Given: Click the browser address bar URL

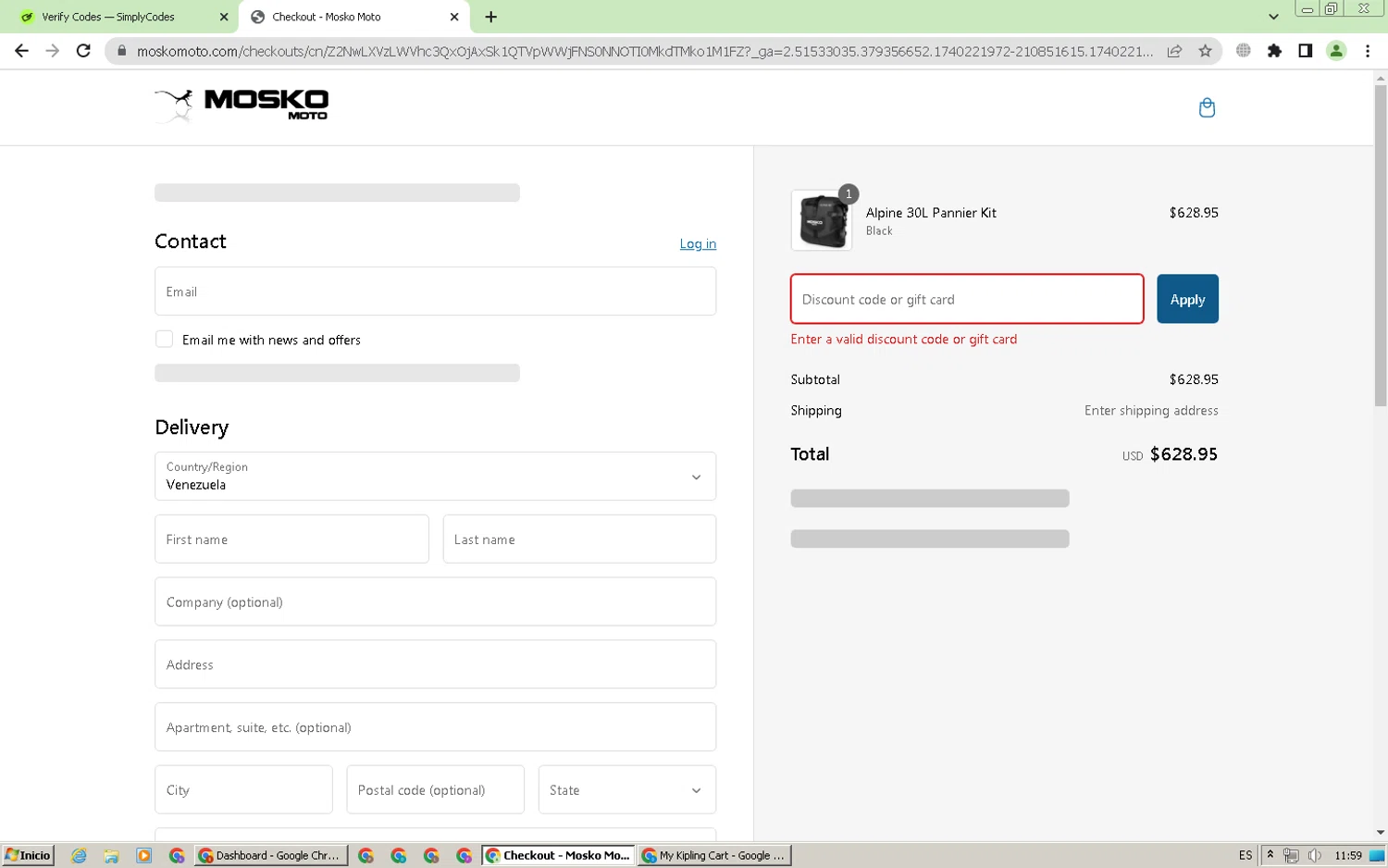Looking at the screenshot, I should coord(644,51).
